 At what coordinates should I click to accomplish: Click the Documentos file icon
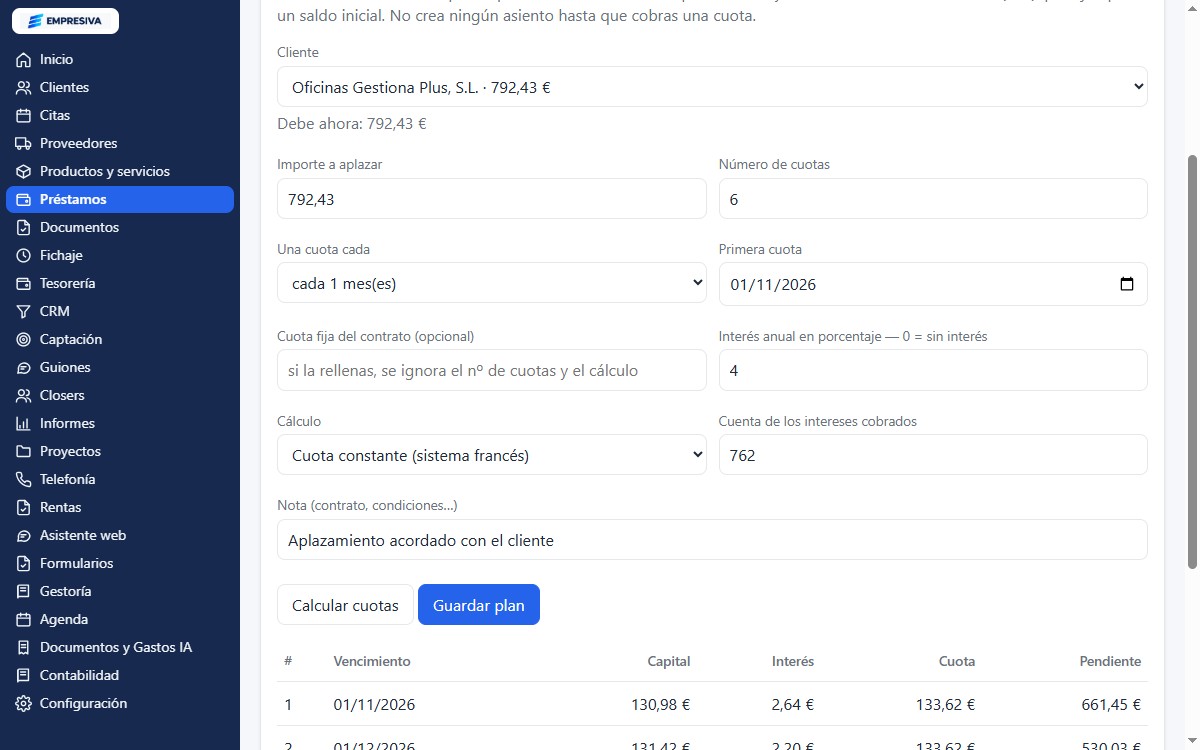coord(24,228)
